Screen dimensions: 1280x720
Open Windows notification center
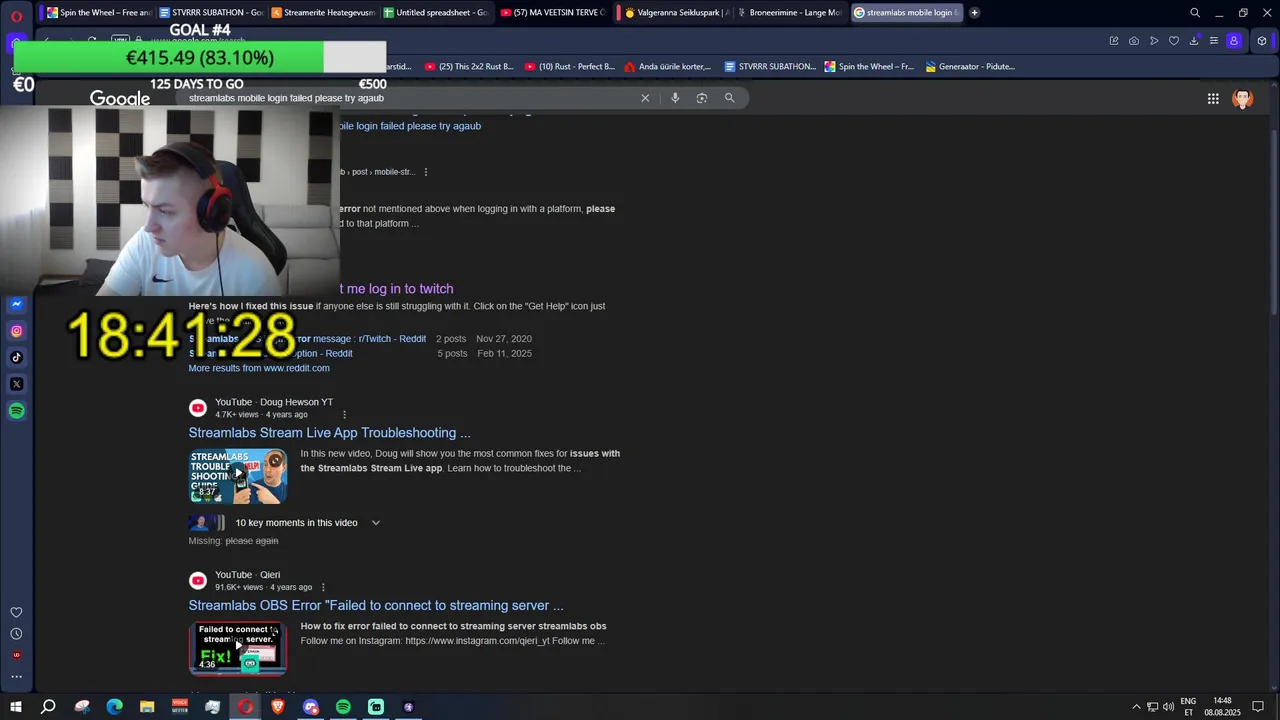click(x=1258, y=707)
